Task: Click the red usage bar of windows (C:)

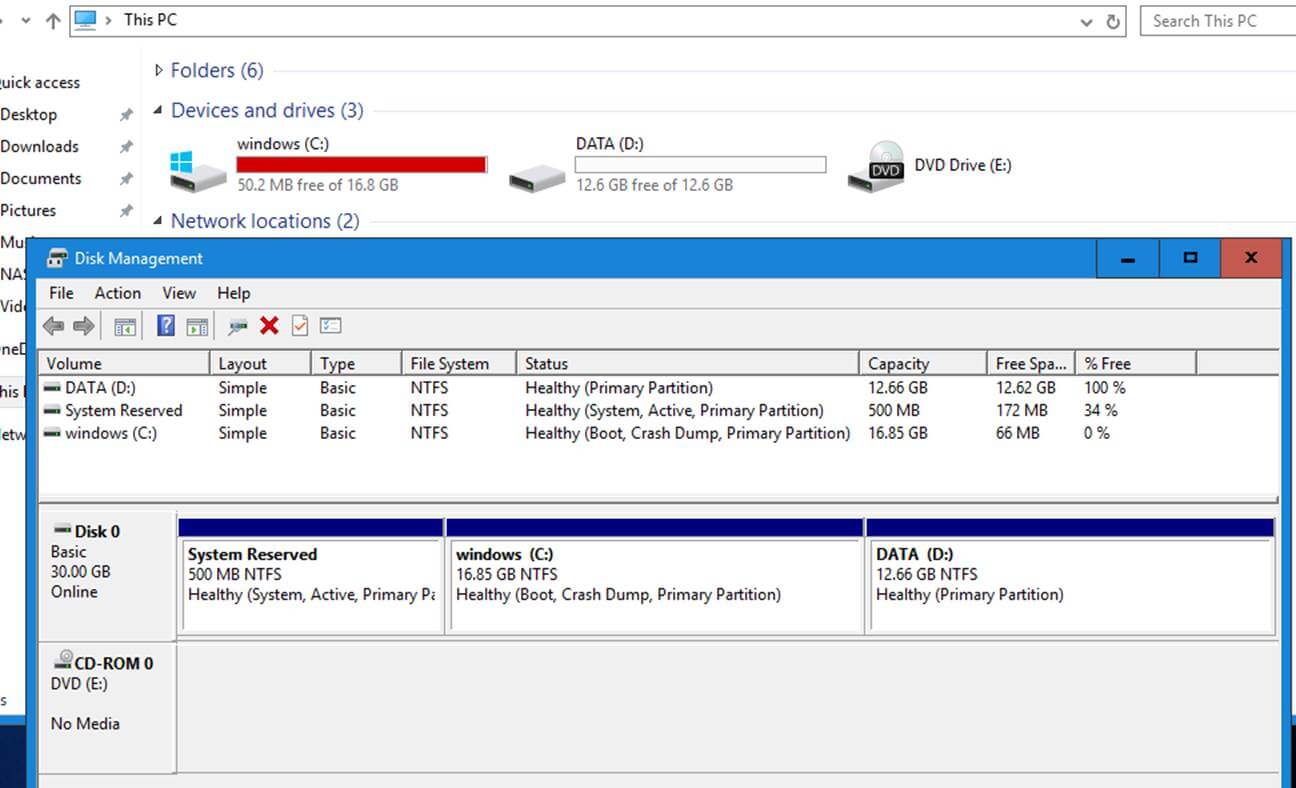Action: point(361,165)
